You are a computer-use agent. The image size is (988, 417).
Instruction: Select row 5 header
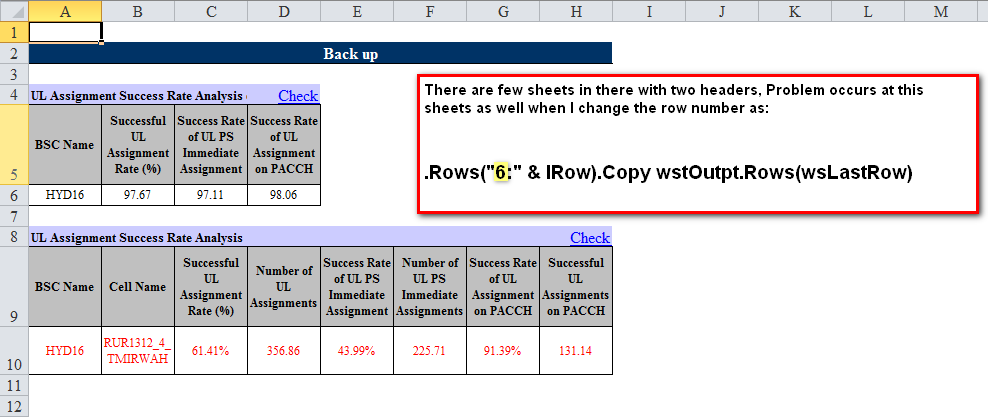(14, 145)
